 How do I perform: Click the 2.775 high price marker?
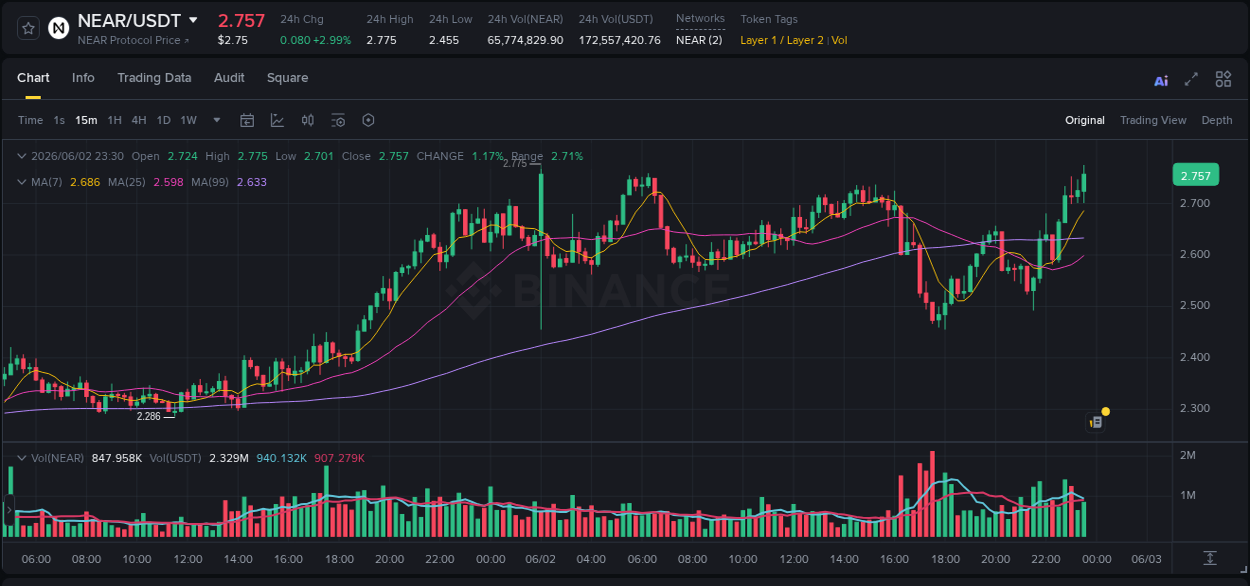pos(514,163)
